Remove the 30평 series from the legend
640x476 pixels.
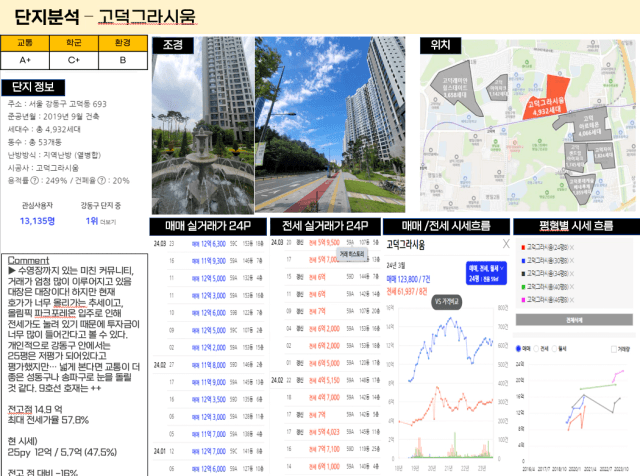572,260
